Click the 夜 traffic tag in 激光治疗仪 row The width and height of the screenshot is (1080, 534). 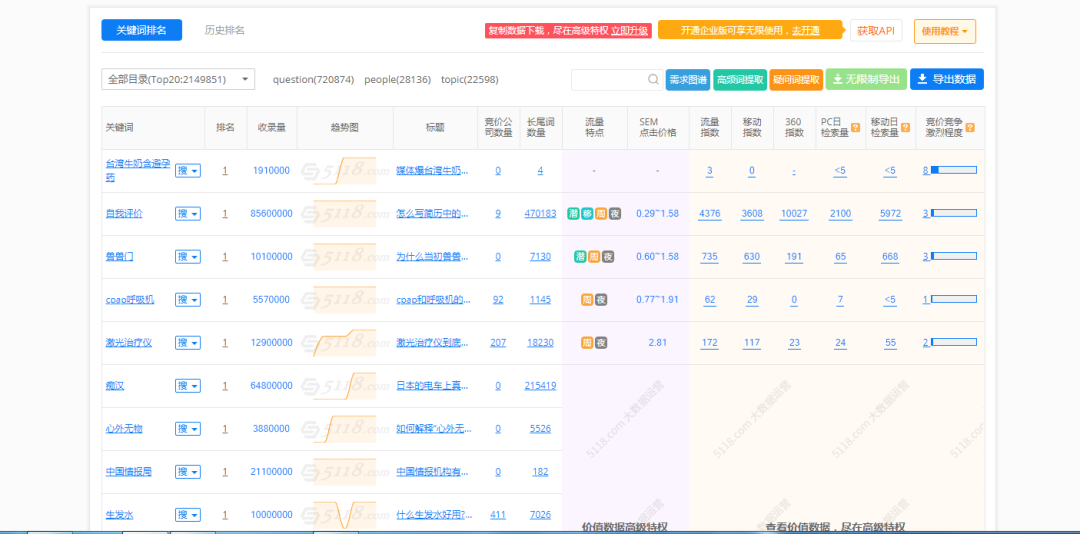[x=601, y=343]
